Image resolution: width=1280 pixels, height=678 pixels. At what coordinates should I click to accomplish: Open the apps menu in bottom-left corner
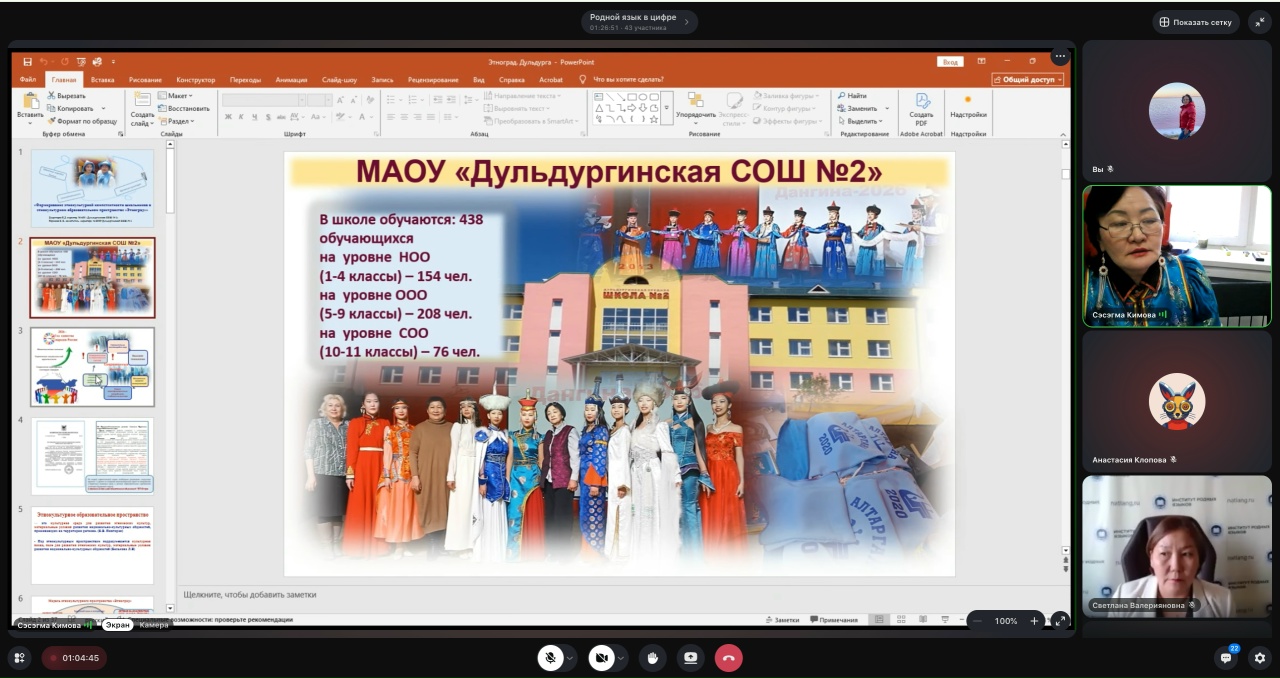click(x=19, y=658)
